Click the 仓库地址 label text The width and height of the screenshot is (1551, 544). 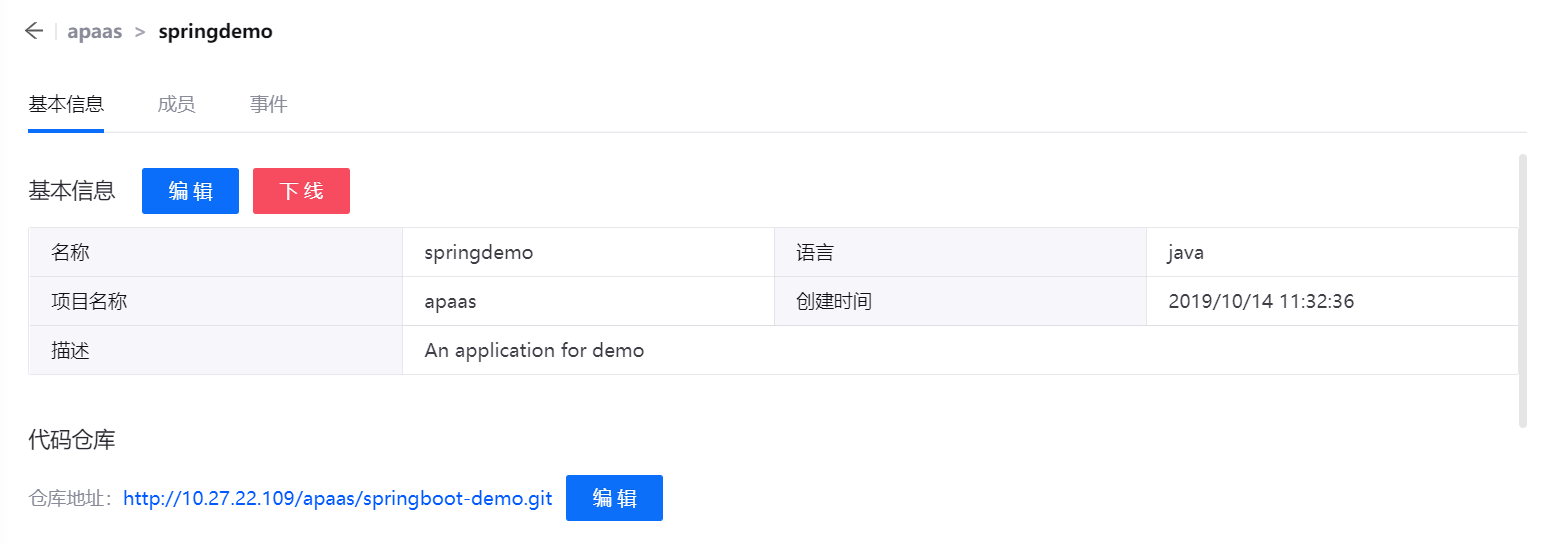tap(72, 499)
